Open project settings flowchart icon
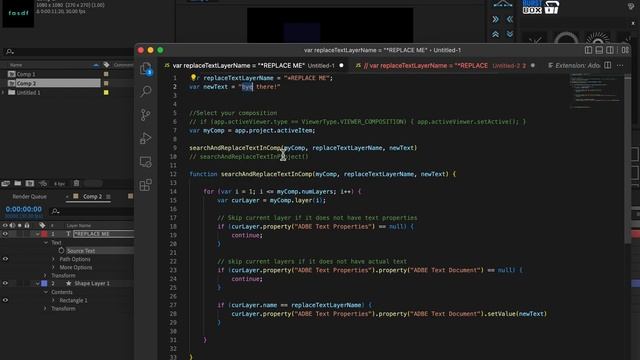 click(x=42, y=184)
